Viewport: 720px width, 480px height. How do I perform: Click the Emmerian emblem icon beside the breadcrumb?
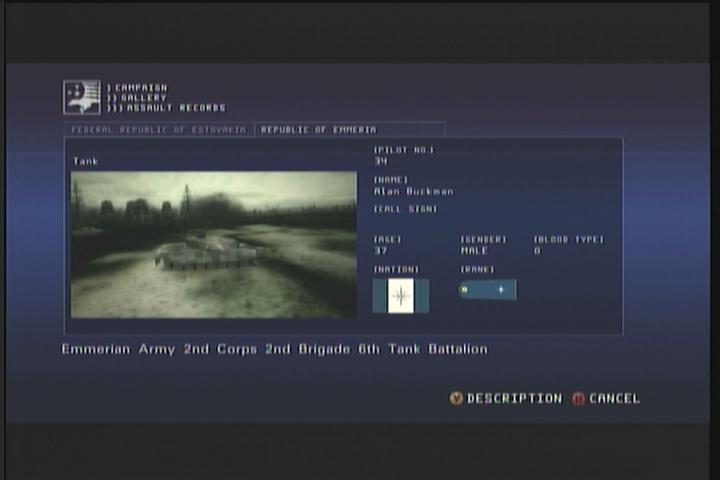point(82,97)
